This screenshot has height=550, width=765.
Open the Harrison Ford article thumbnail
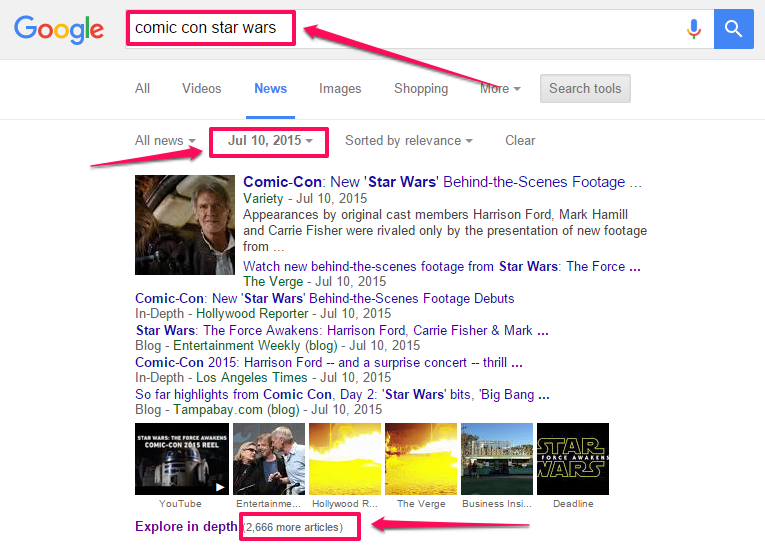(x=185, y=225)
